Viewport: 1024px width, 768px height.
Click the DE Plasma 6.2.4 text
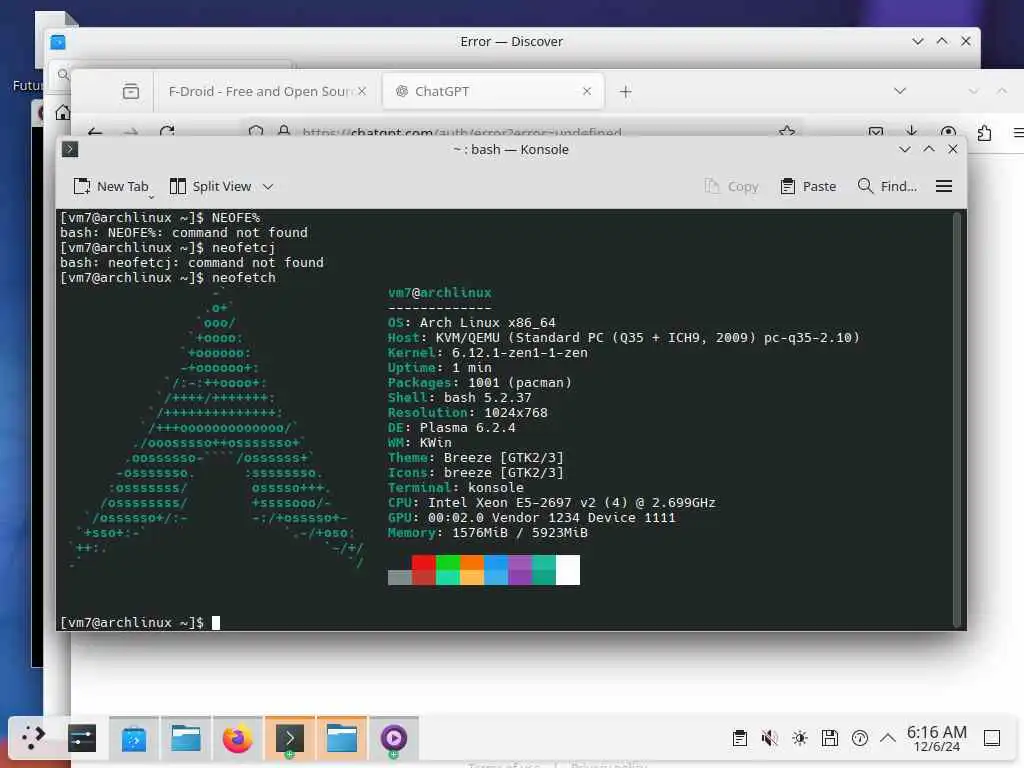452,428
